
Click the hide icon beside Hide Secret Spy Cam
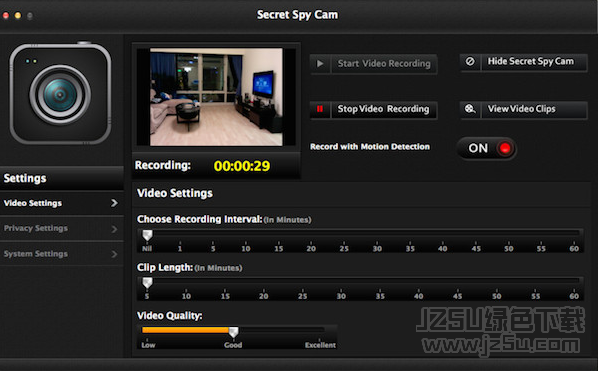[470, 61]
